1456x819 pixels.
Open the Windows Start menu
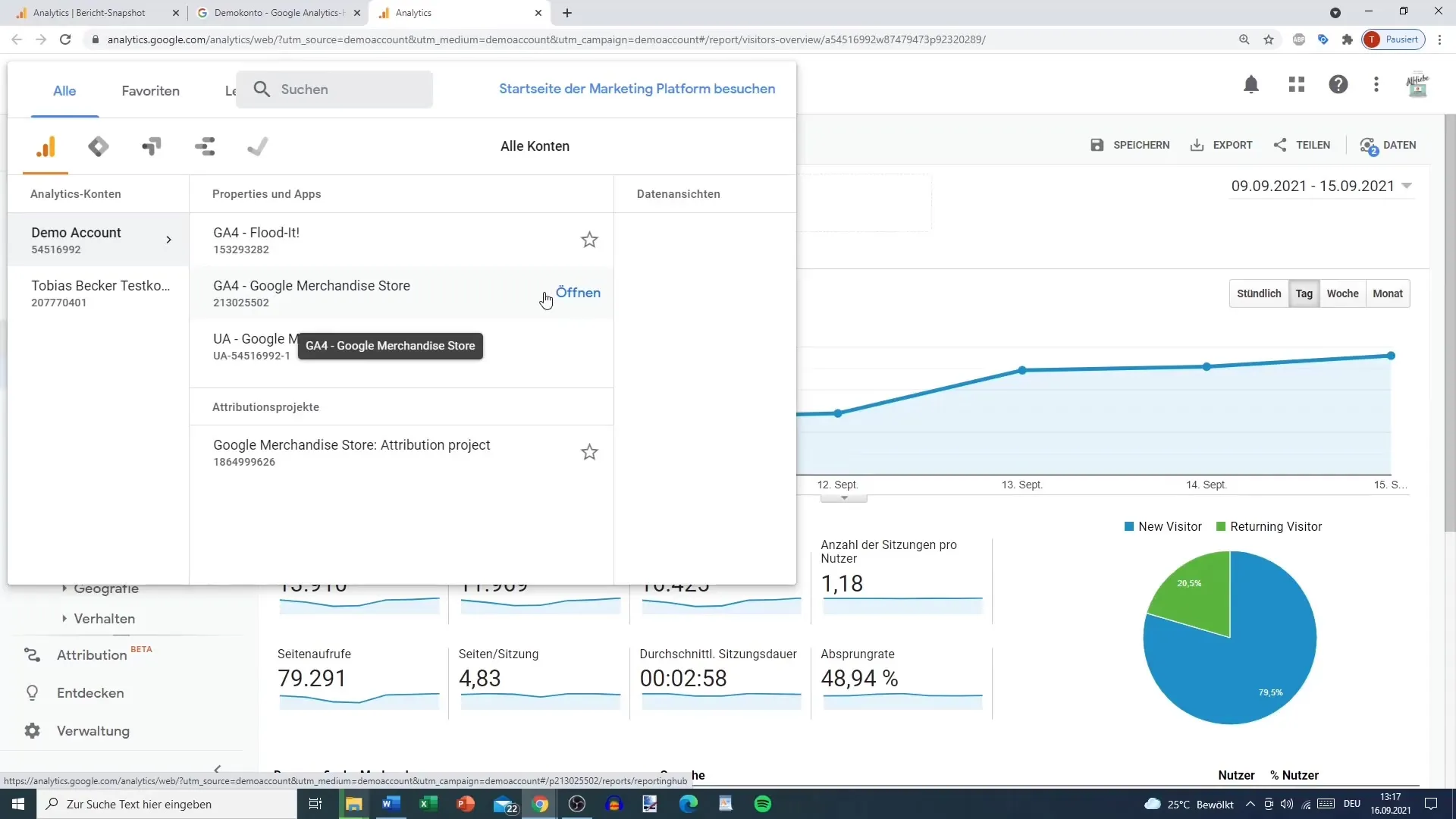tap(18, 804)
